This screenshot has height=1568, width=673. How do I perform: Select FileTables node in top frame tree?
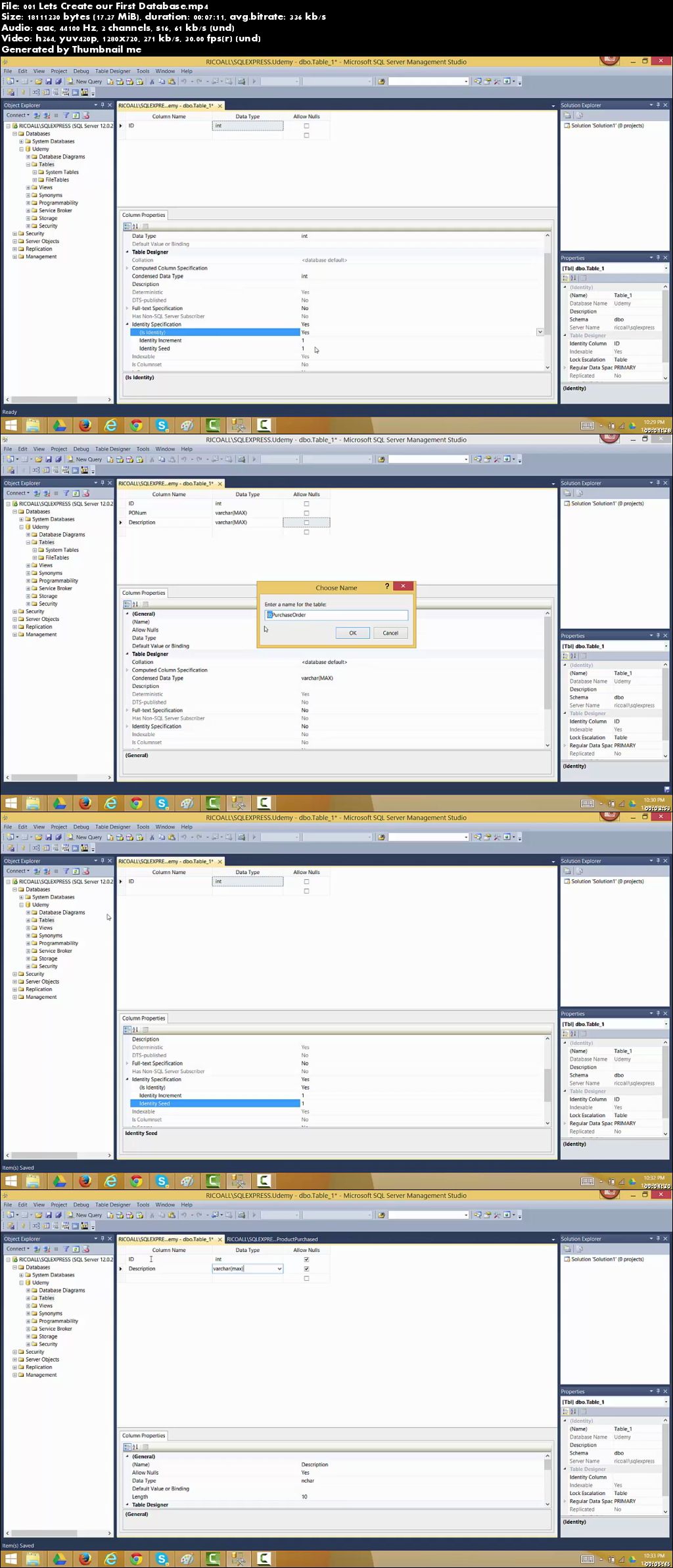57,180
